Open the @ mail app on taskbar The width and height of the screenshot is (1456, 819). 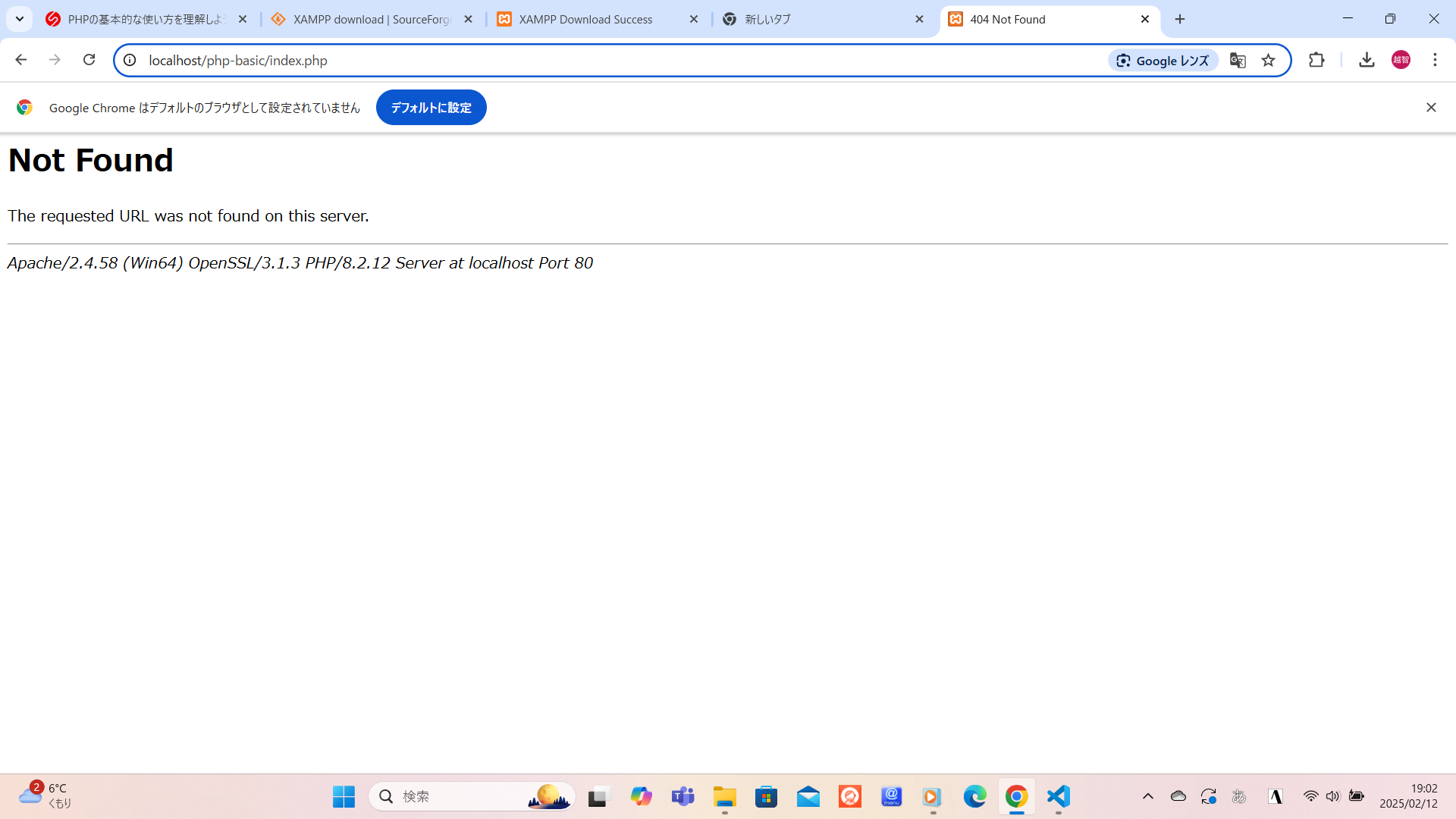[892, 796]
